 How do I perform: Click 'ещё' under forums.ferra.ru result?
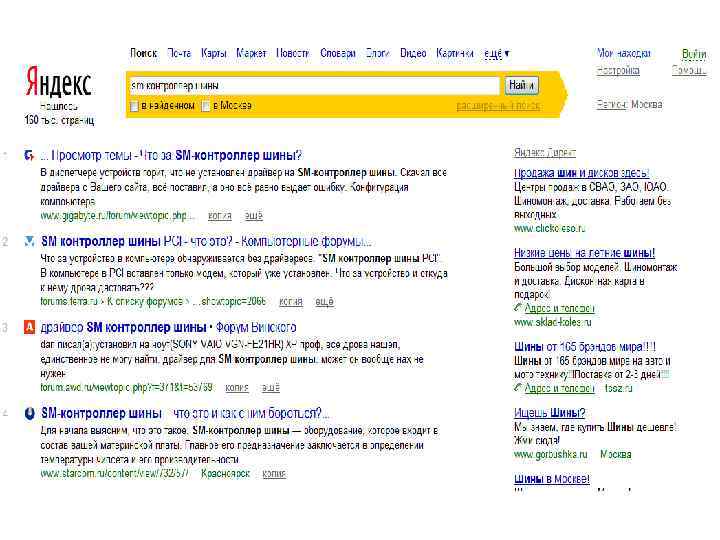click(324, 302)
